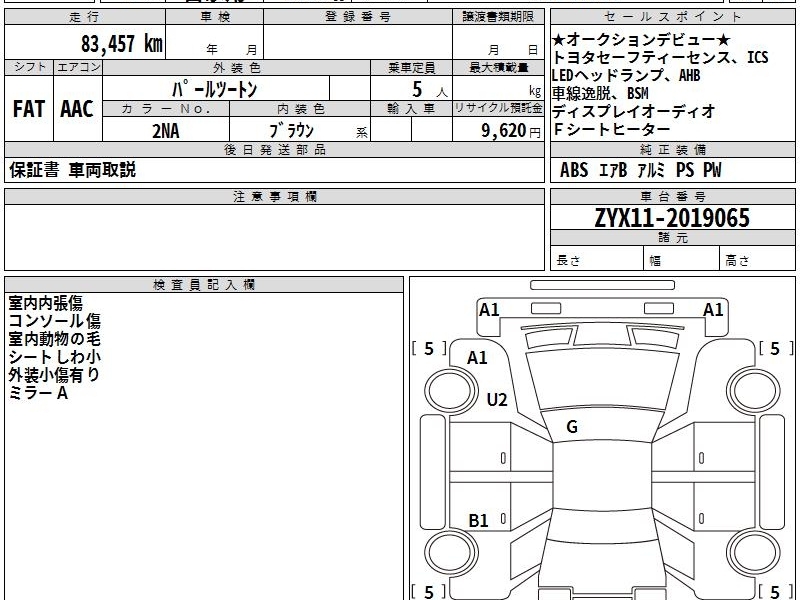
Task: Click the 高さ dimension cell
Action: (x=758, y=258)
